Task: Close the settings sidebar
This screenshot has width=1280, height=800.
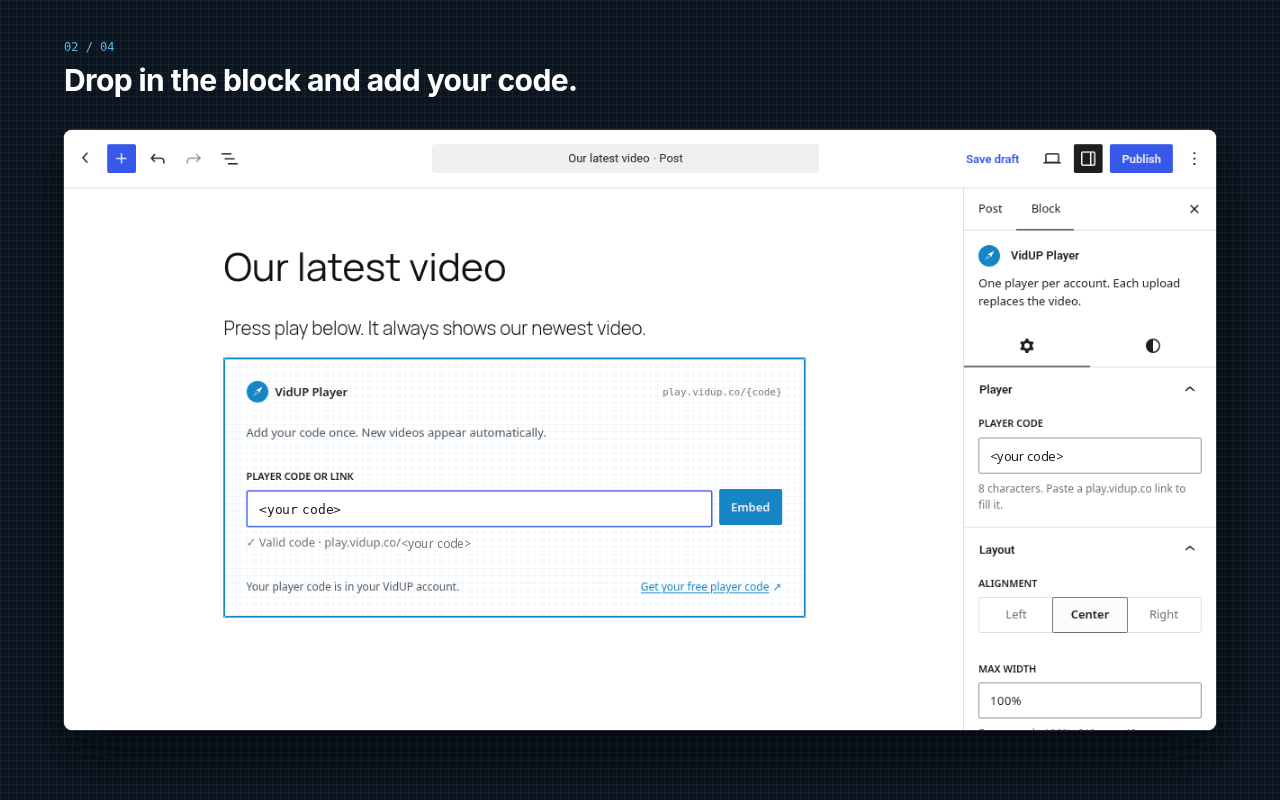Action: 1194,209
